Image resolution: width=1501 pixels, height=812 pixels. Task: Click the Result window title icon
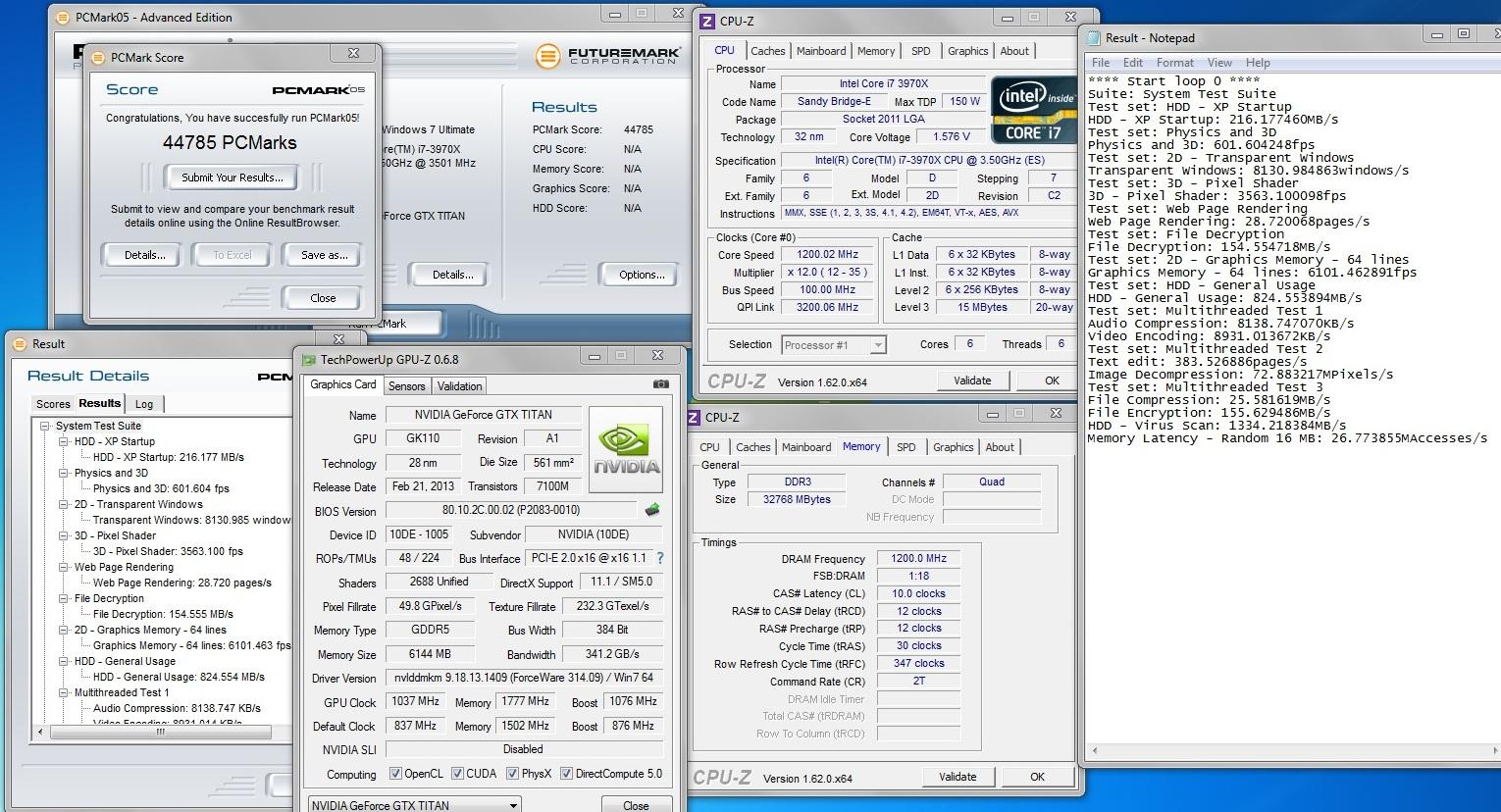pos(20,343)
